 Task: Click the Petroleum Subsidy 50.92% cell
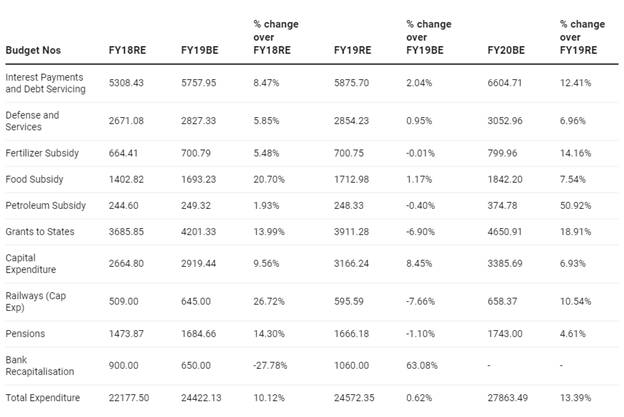pos(575,206)
